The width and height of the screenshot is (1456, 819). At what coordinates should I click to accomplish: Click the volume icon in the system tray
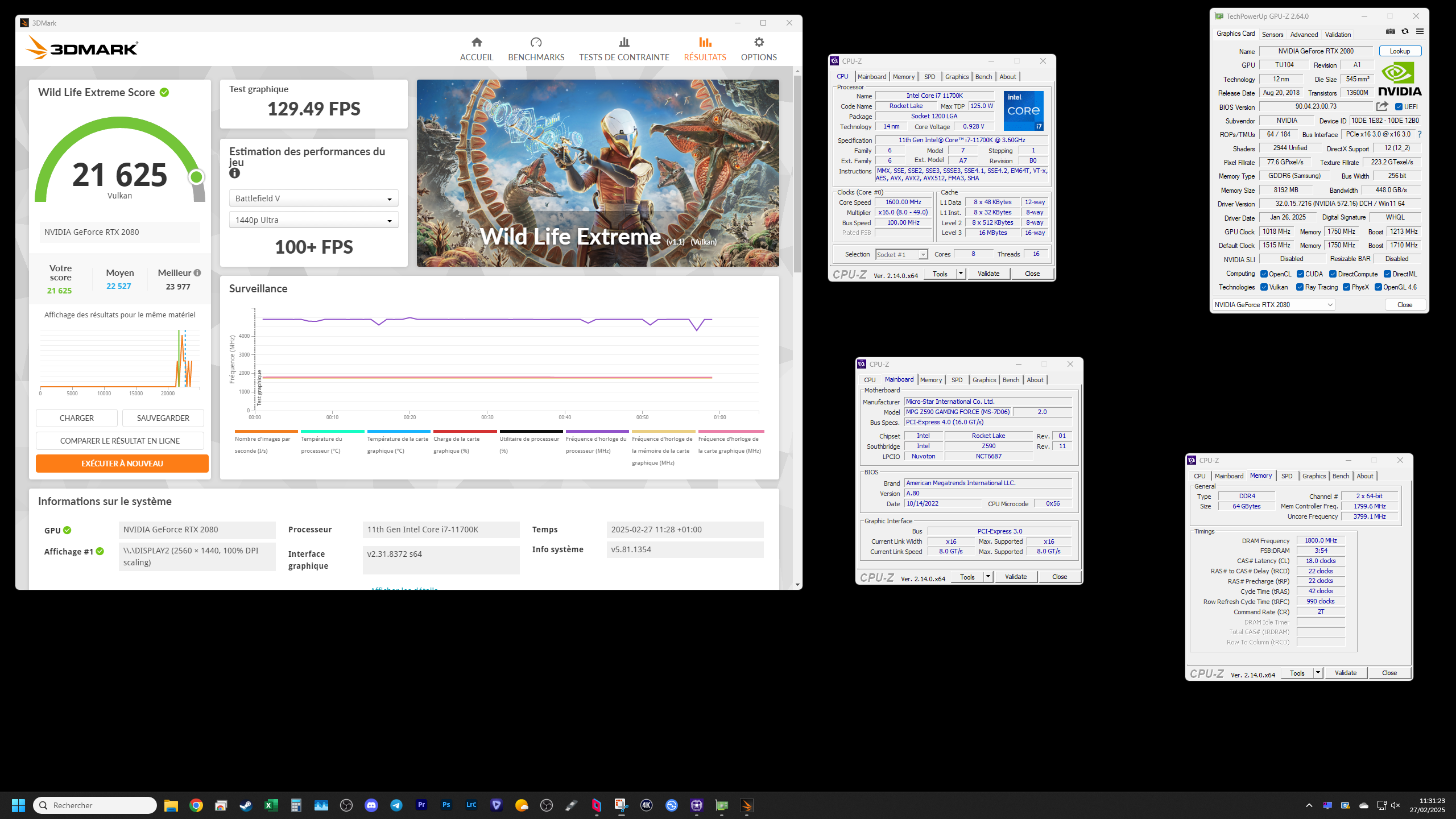click(1395, 805)
